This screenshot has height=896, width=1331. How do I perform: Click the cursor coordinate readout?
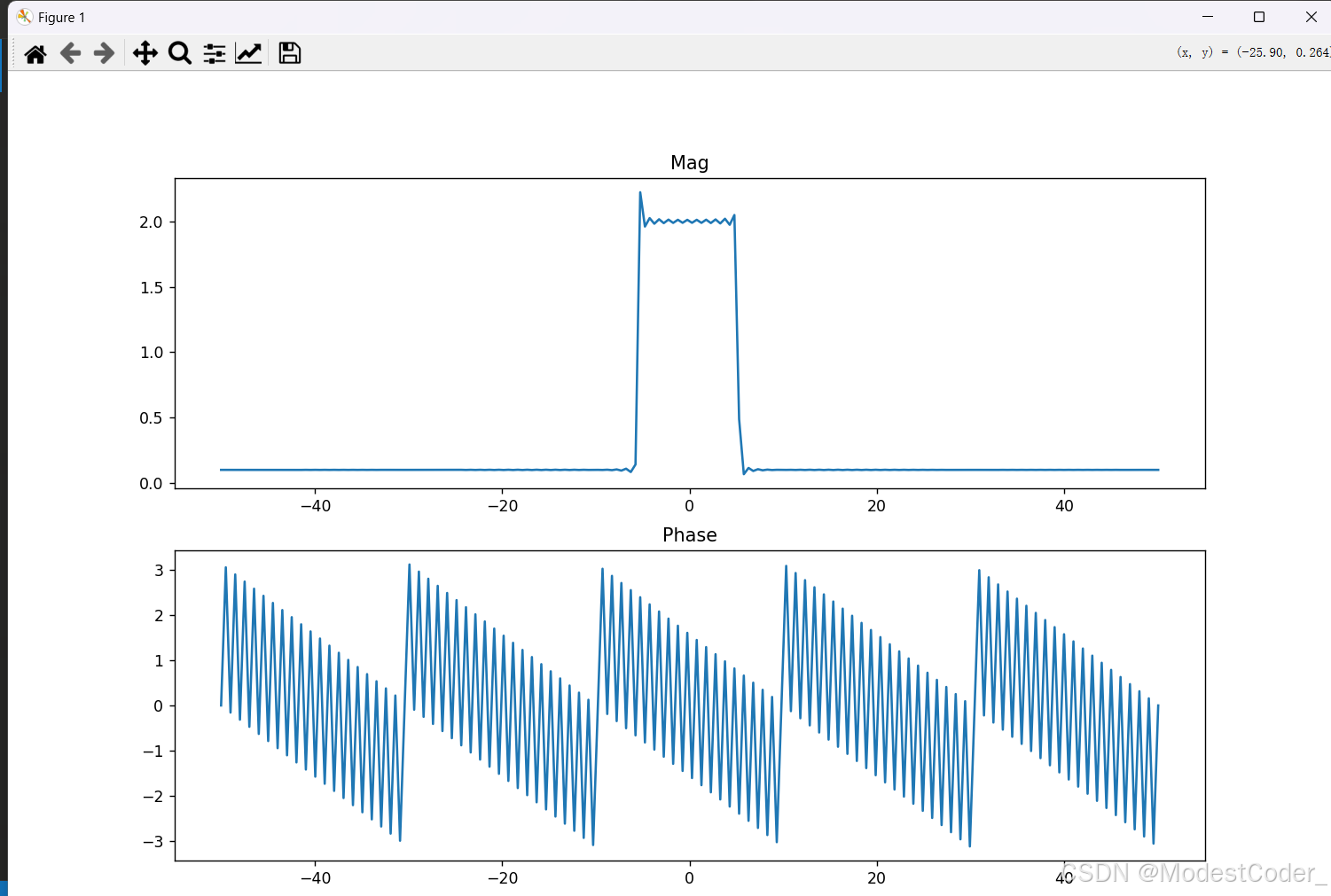[1253, 52]
